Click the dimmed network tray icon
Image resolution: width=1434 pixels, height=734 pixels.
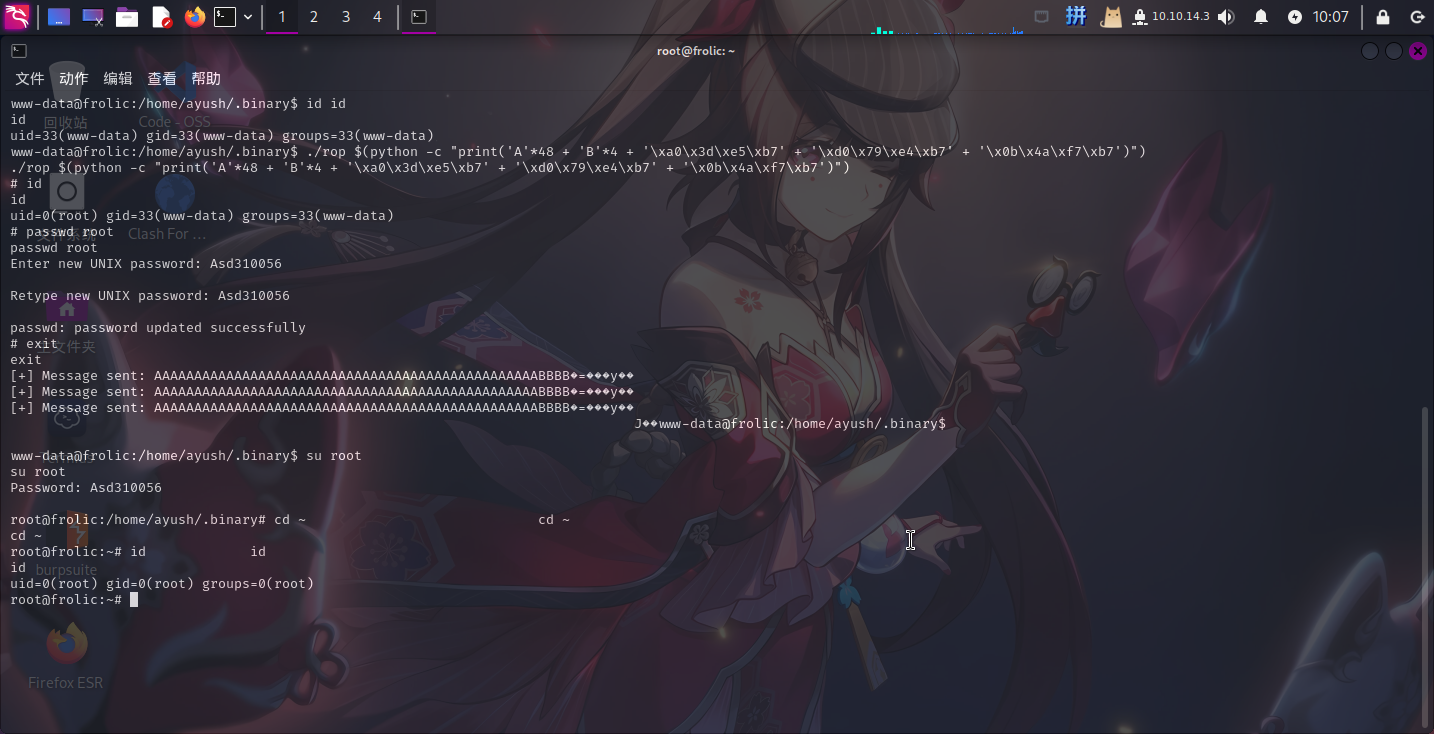click(x=1042, y=17)
